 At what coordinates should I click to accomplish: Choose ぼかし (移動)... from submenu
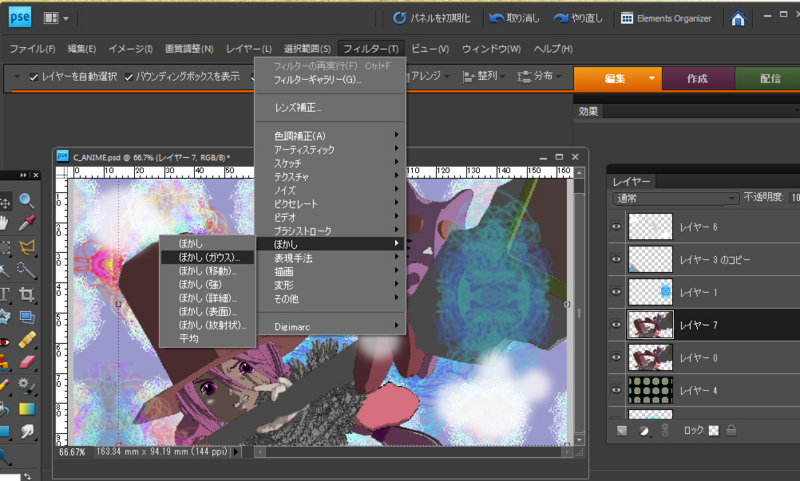point(207,271)
